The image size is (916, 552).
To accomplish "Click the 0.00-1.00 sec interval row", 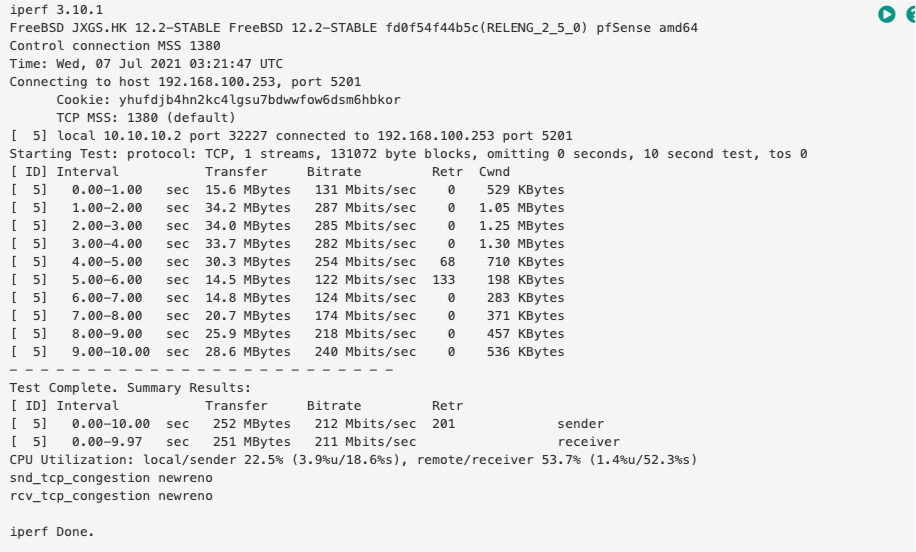I will [x=99, y=190].
